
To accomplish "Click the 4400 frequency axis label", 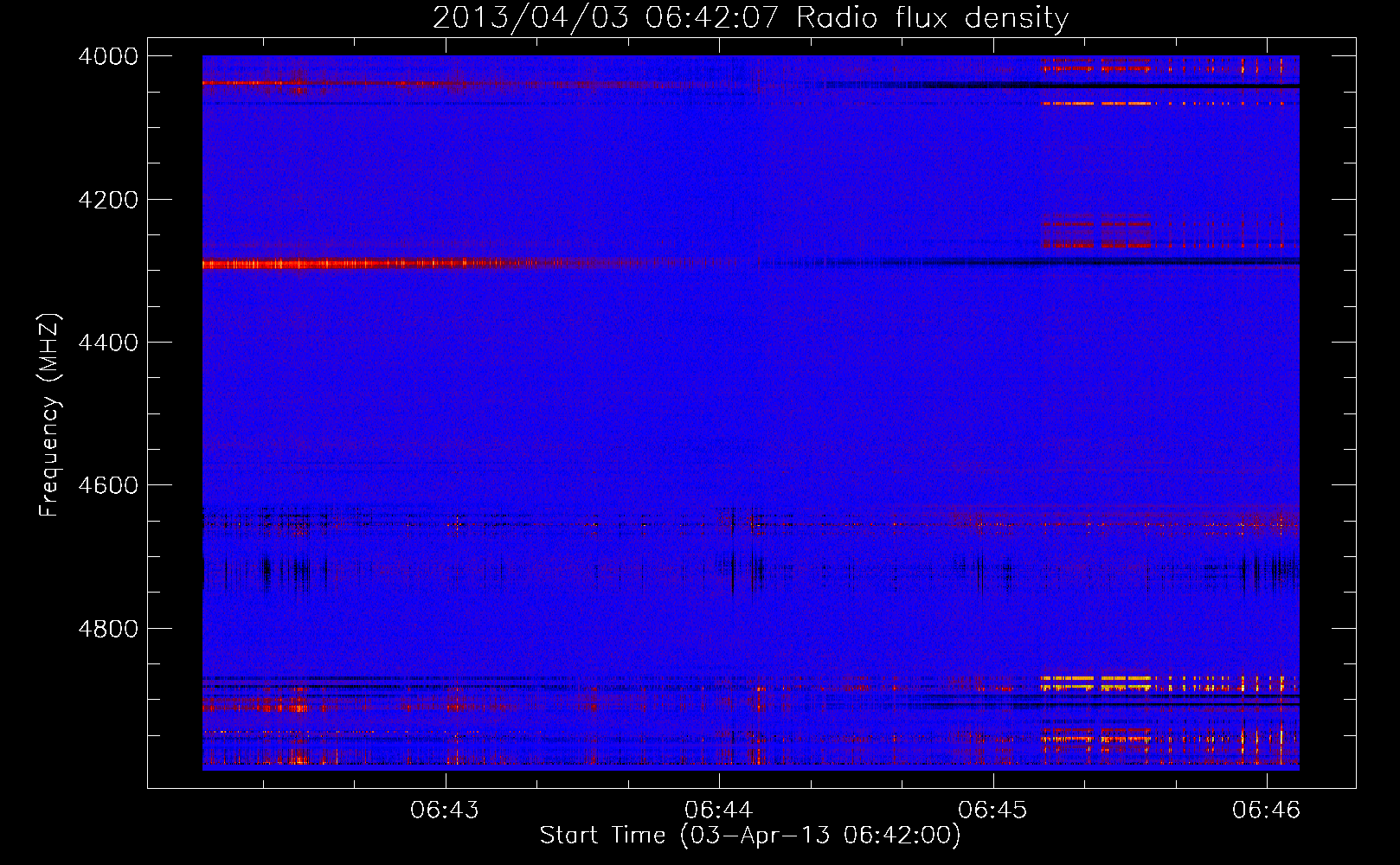I will 107,343.
